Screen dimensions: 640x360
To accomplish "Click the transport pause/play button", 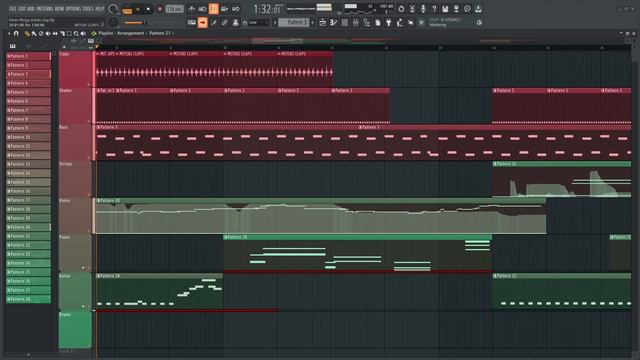I will pos(138,9).
